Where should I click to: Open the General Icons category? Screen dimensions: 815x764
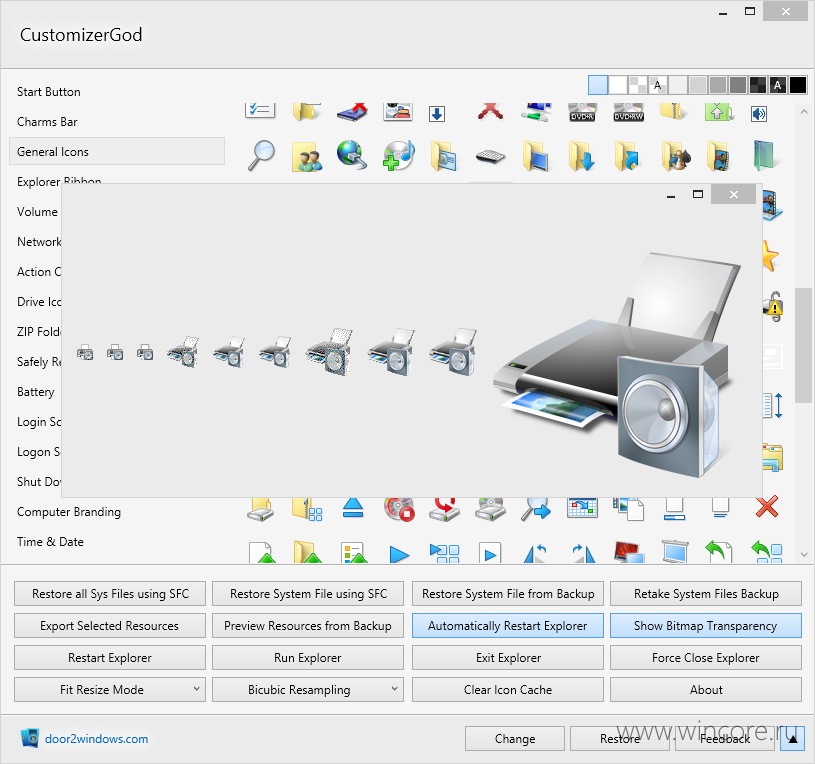click(117, 151)
